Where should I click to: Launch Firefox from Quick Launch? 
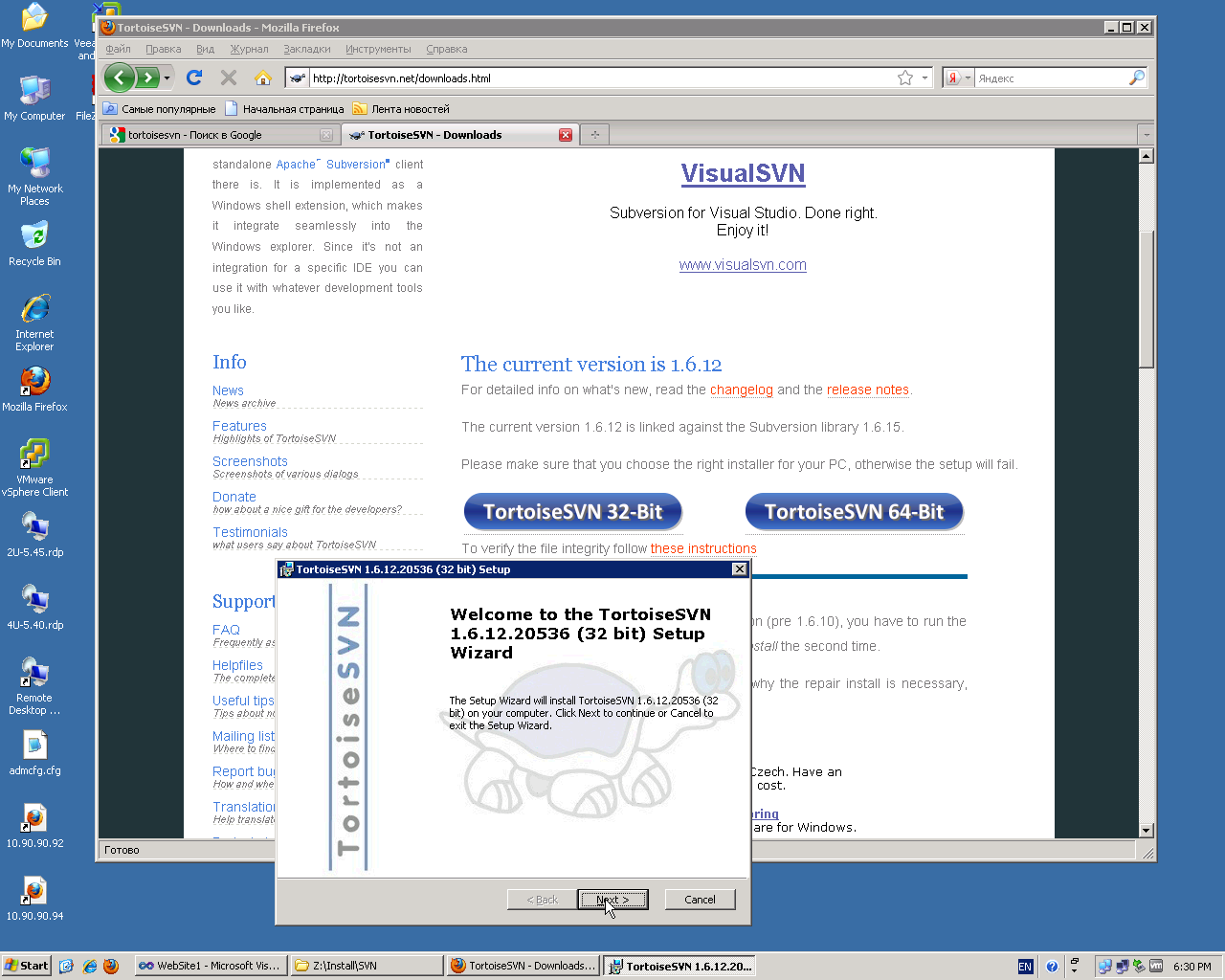point(110,966)
